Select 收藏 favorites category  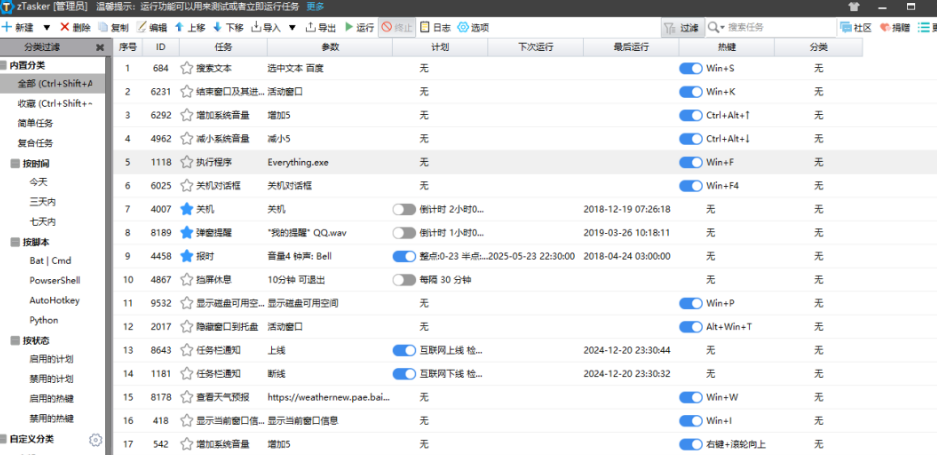[53, 103]
